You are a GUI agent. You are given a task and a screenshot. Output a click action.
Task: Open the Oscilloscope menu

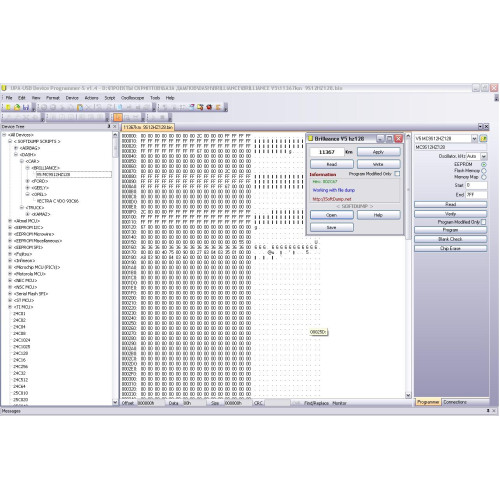tap(132, 98)
